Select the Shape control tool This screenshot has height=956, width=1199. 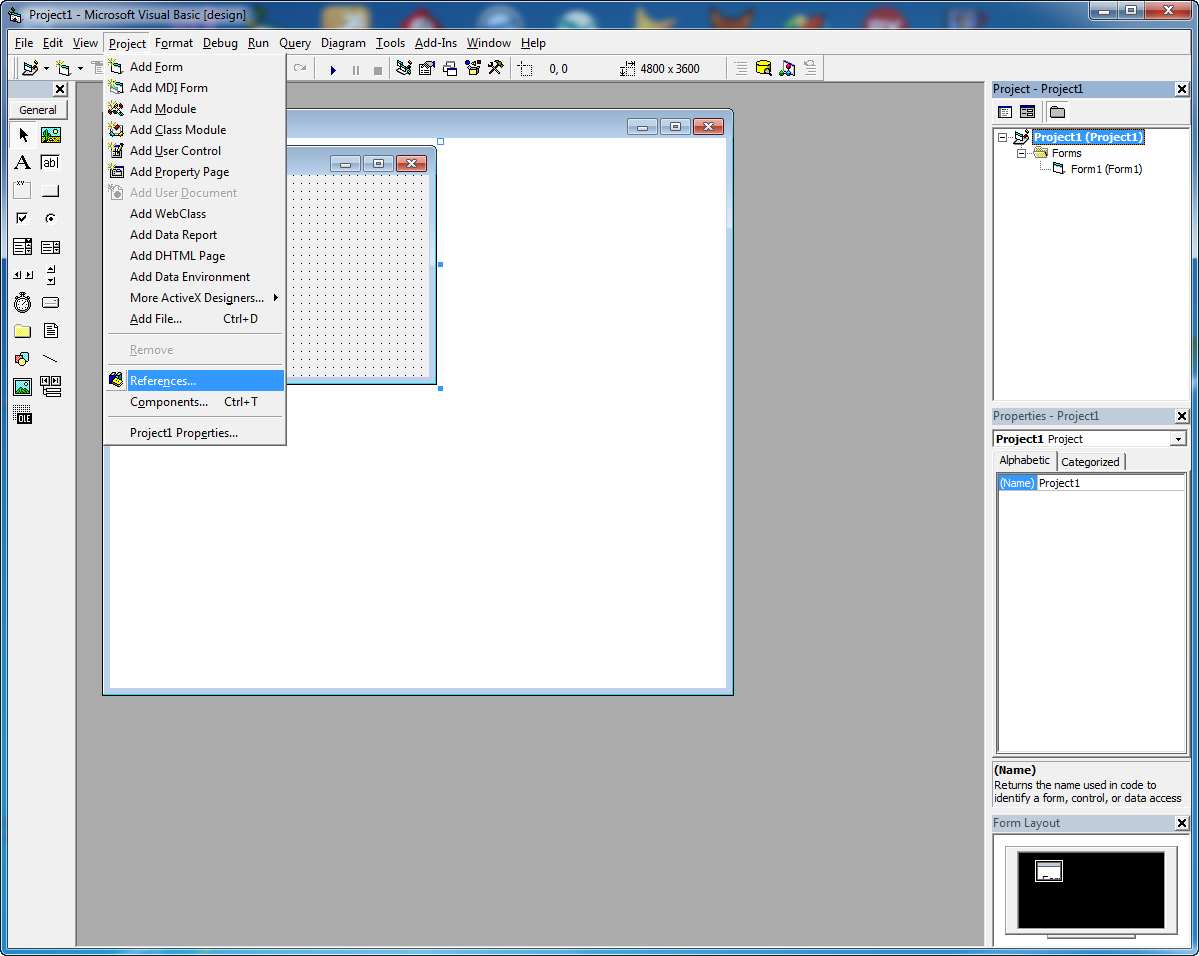tap(23, 359)
